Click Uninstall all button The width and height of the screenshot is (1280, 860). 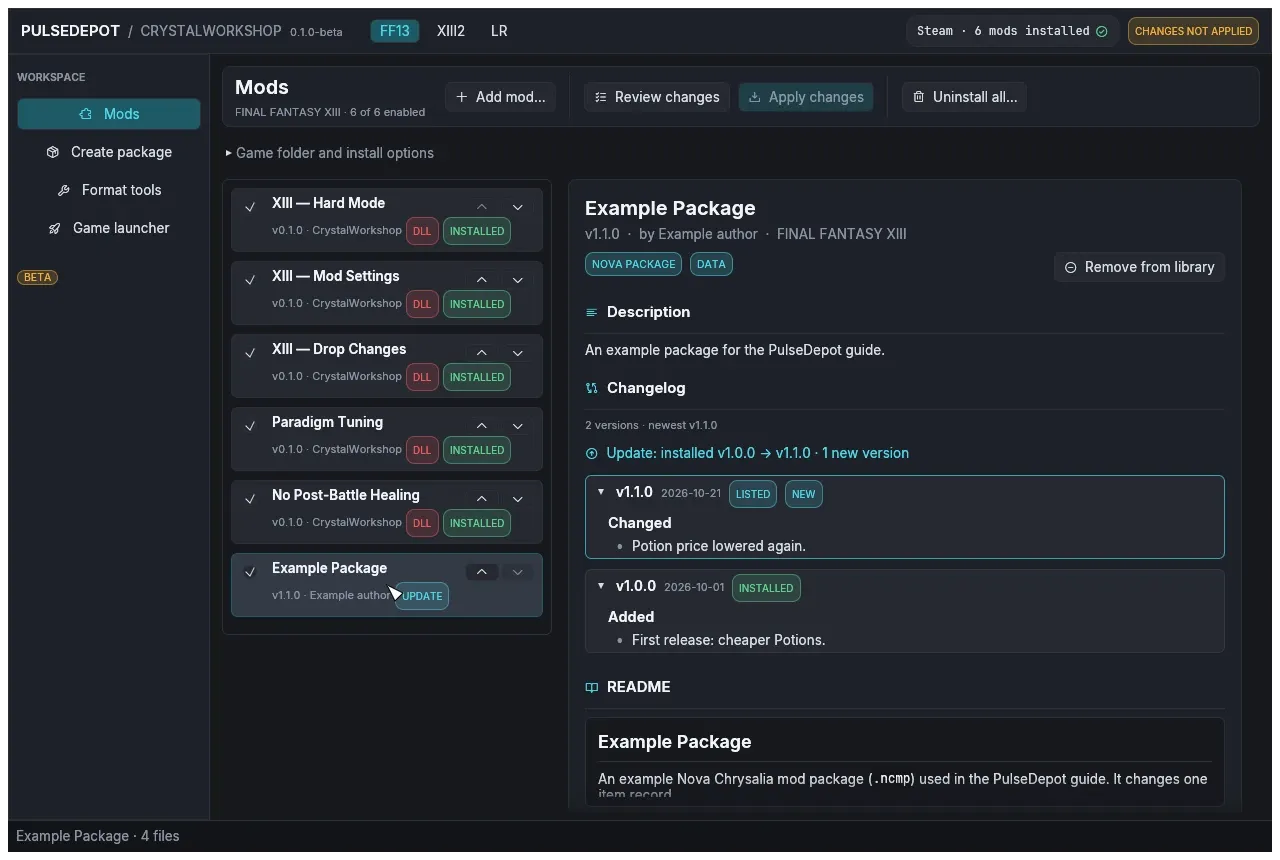coord(965,97)
